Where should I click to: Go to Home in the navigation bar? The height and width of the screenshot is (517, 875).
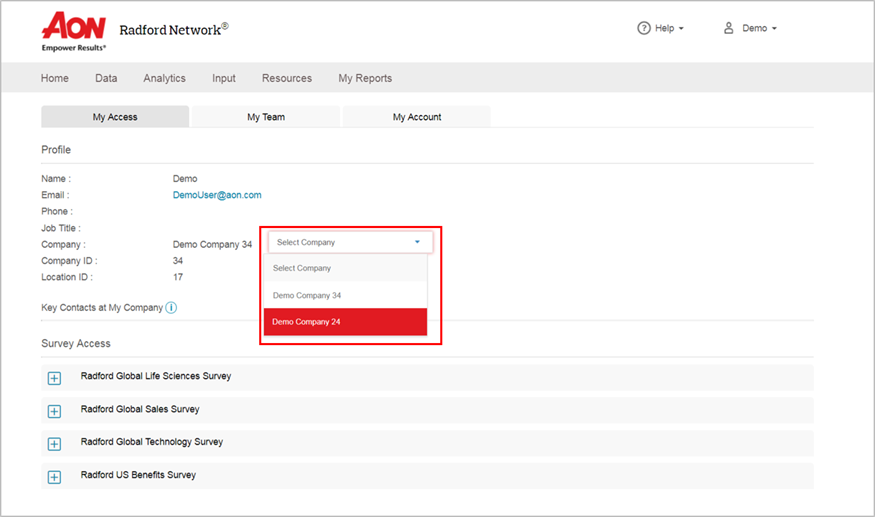(x=55, y=78)
